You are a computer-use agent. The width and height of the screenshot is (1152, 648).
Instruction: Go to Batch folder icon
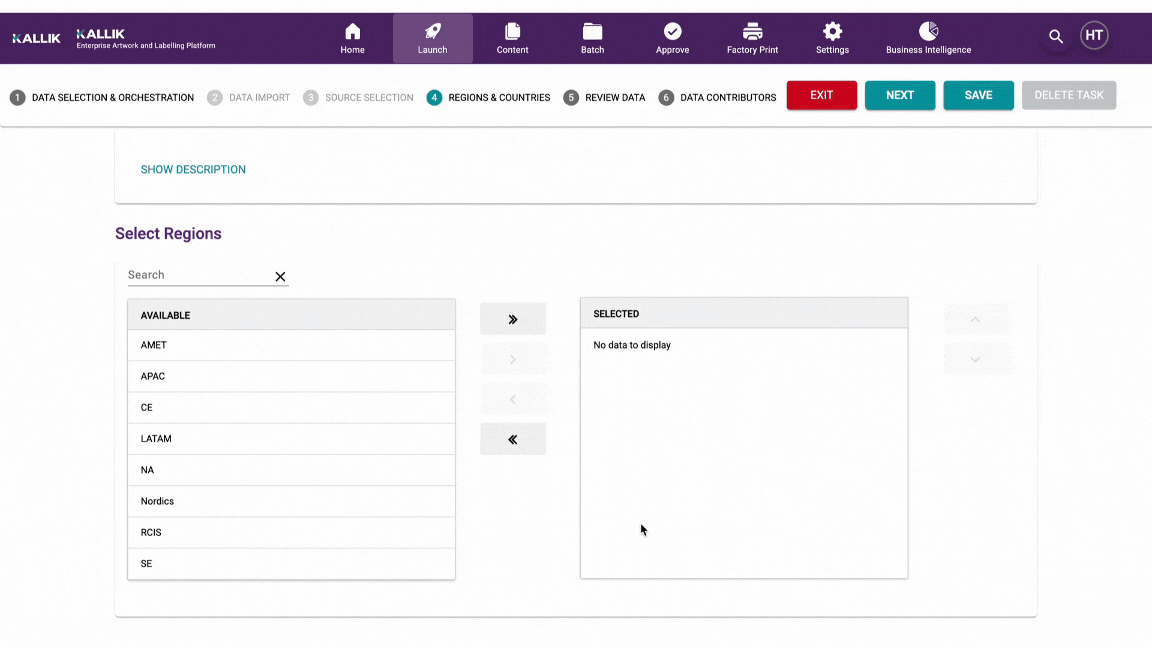592,32
